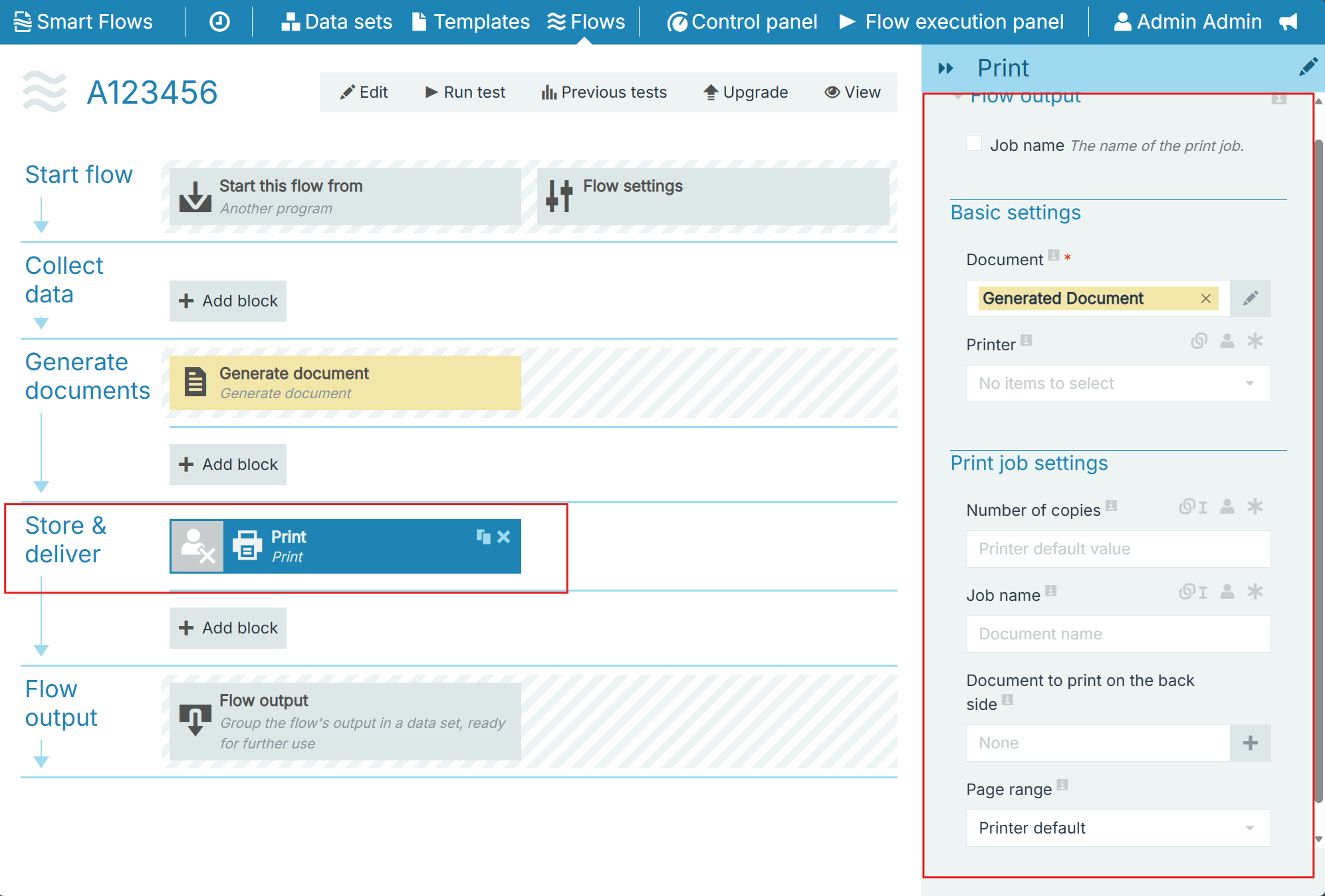Click the asterisk icon beside Number of copies
The image size is (1325, 896).
click(x=1255, y=506)
